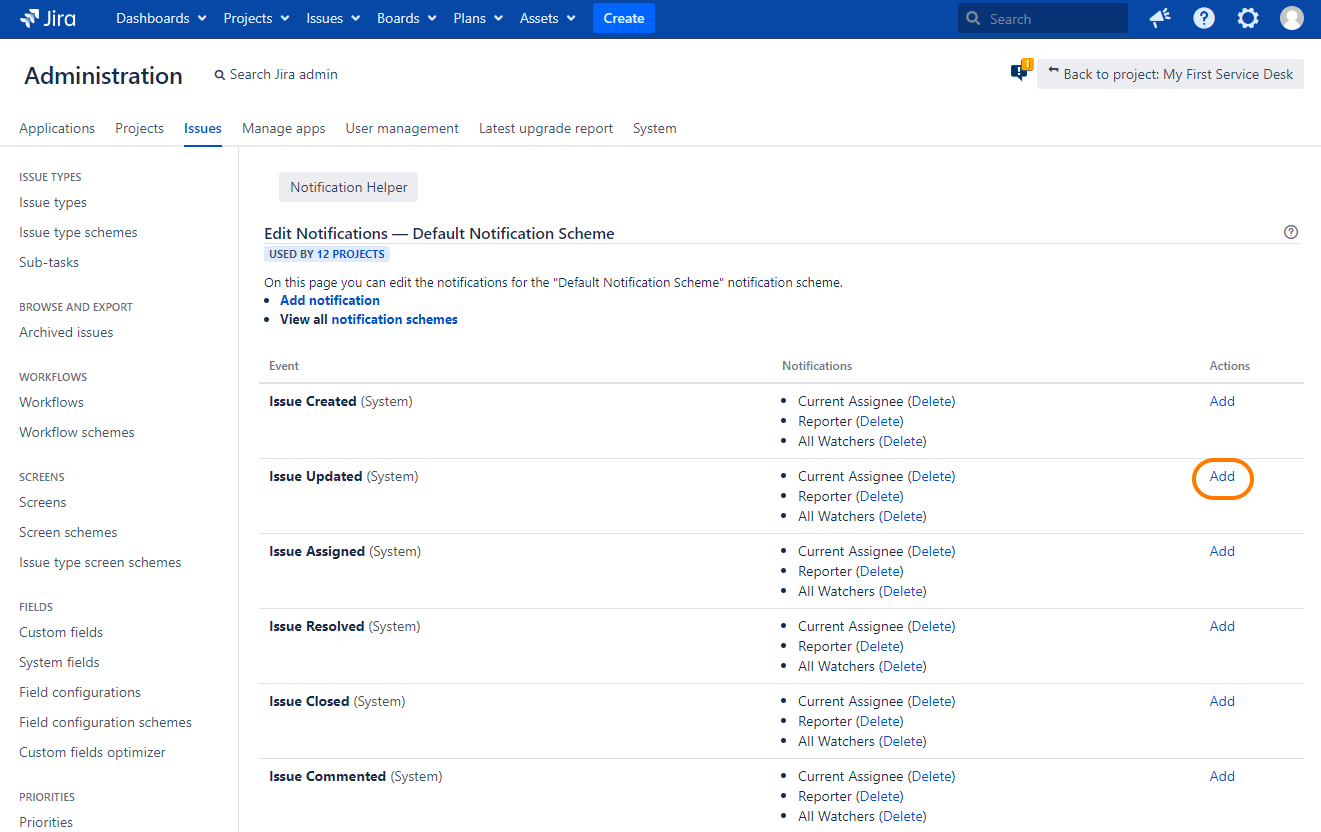The width and height of the screenshot is (1321, 832).
Task: Click the Jira logo in header
Action: click(48, 18)
